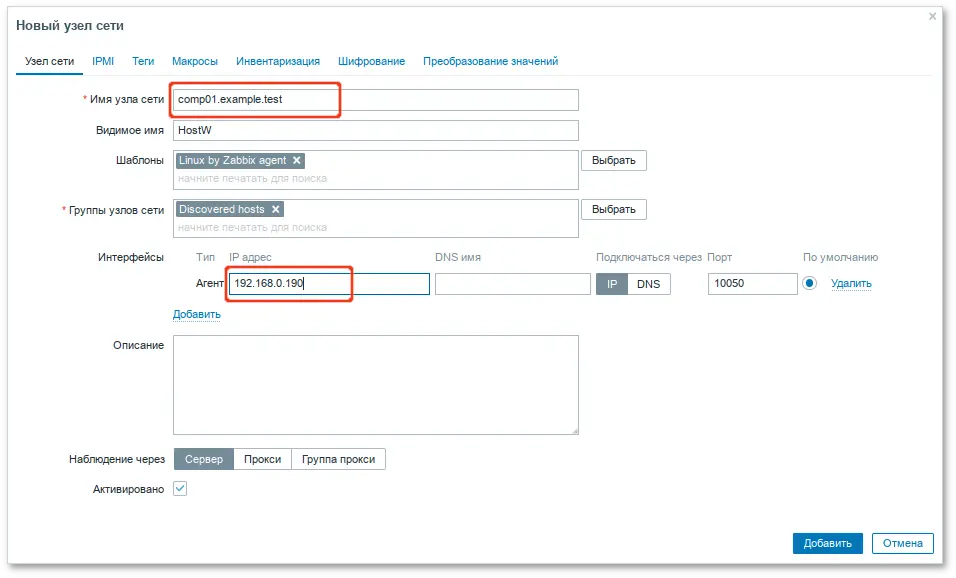The image size is (956, 578).
Task: Remove the "Linux by Zabbix agent" template
Action: [296, 160]
